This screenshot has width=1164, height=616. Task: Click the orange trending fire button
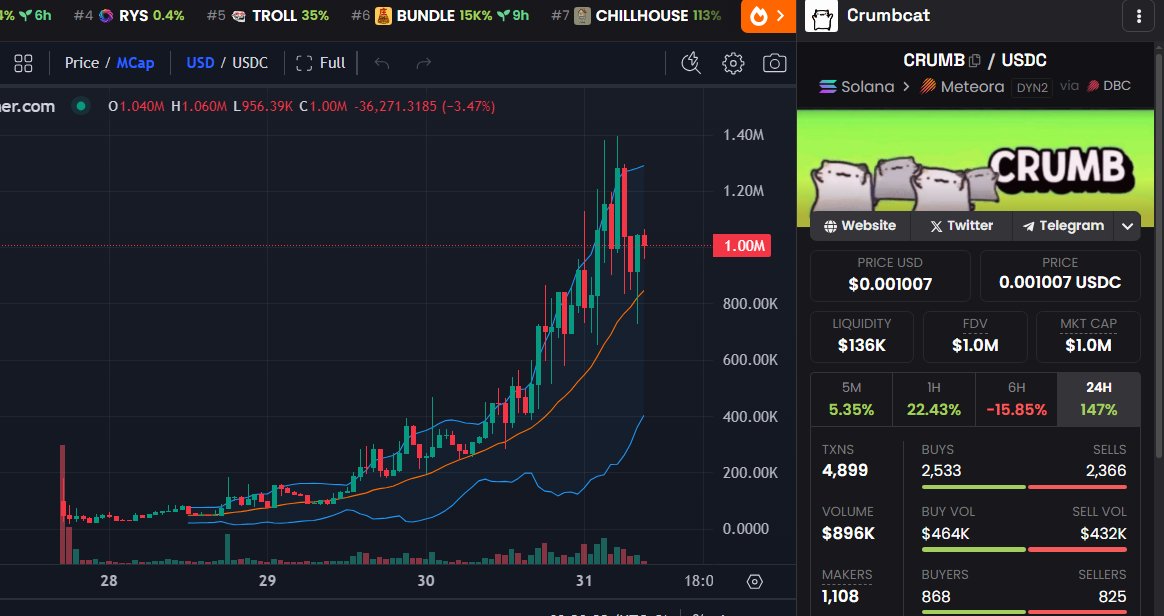(768, 16)
